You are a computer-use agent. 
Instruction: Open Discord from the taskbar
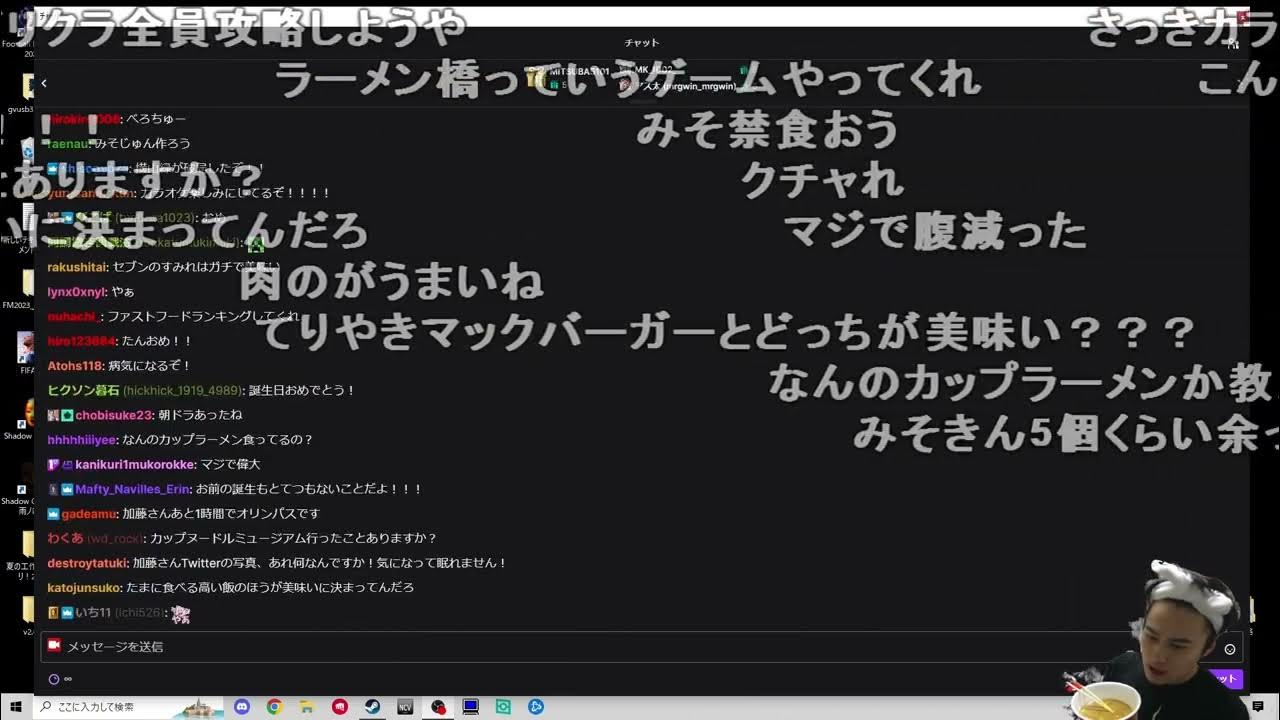click(x=241, y=707)
